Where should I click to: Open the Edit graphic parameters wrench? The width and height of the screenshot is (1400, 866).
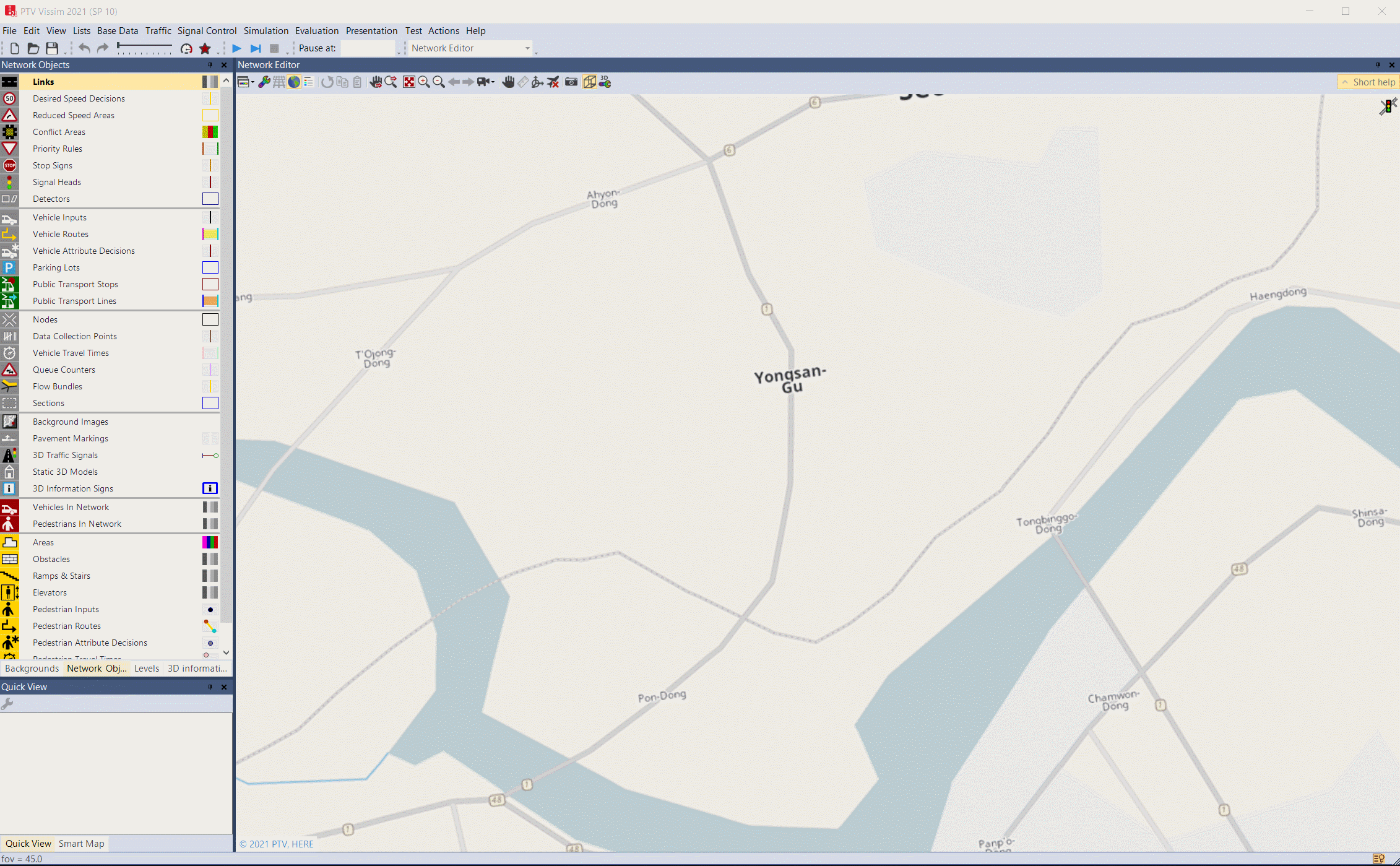(264, 82)
